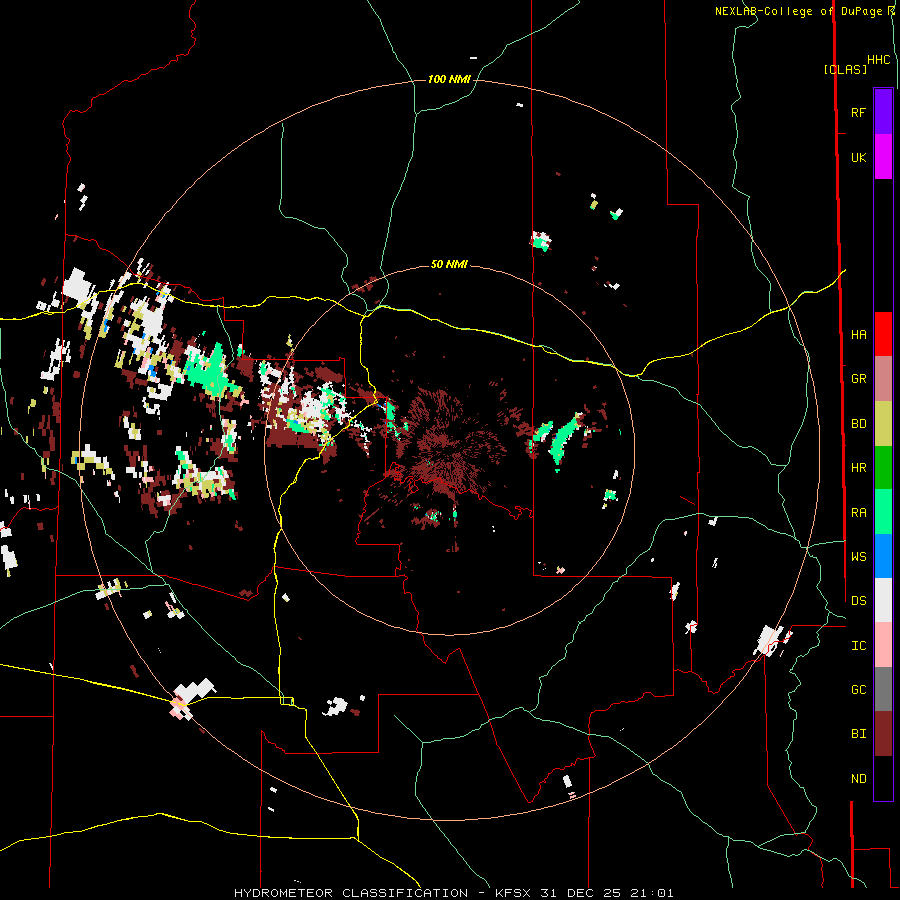Click the DS legend label

coord(859,601)
